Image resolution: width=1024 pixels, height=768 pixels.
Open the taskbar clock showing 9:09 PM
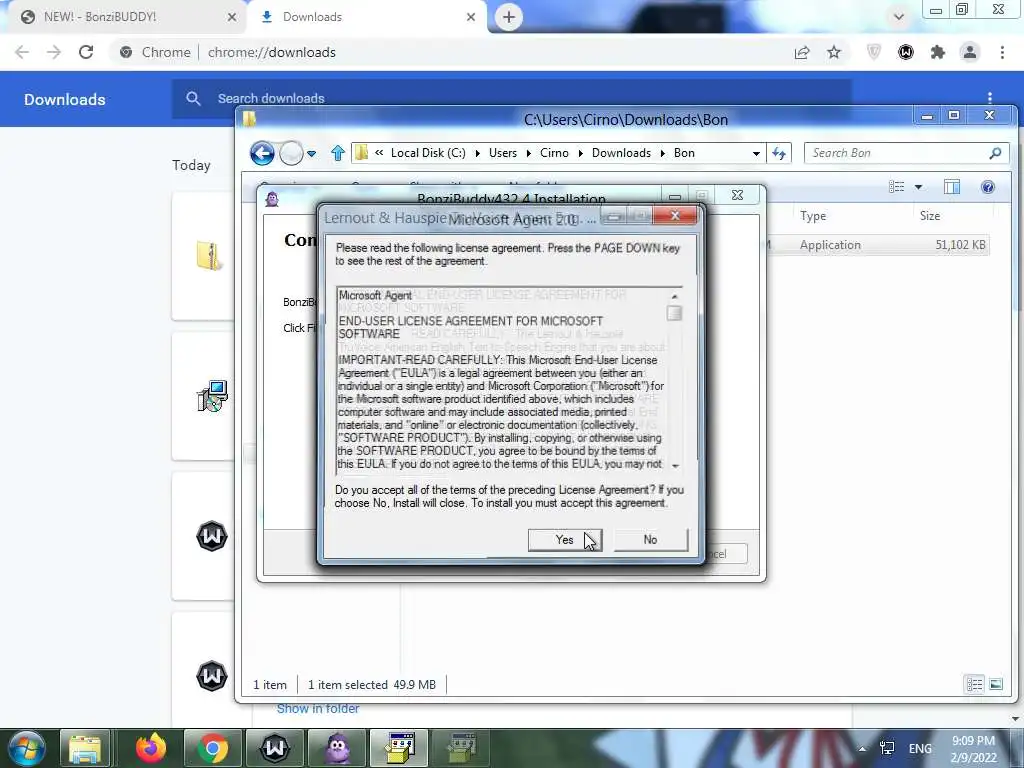coord(974,749)
